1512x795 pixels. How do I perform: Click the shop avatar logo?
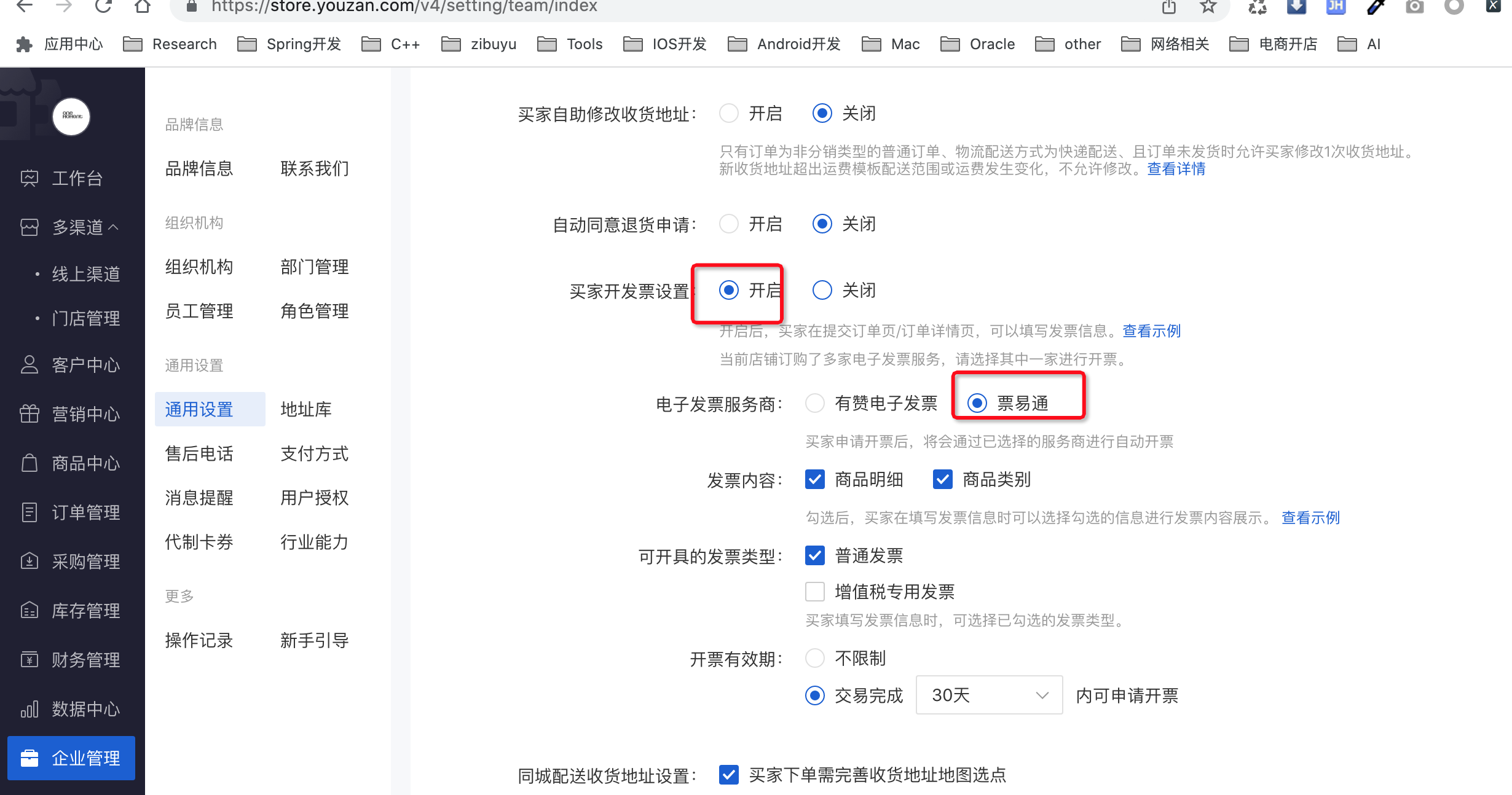[x=71, y=116]
